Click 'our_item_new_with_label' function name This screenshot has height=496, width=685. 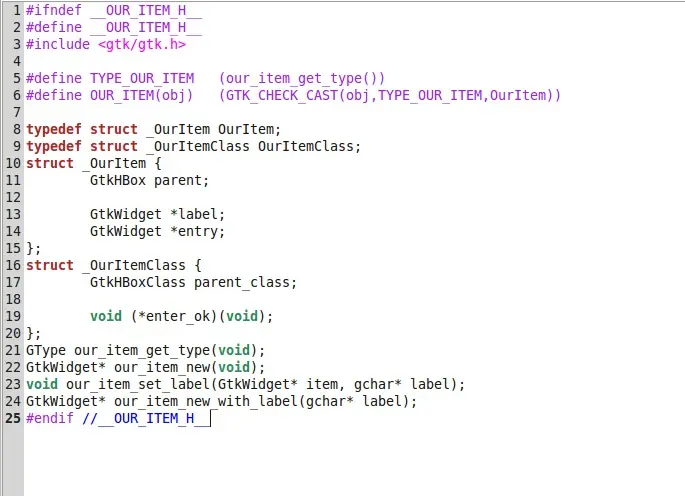click(x=206, y=402)
